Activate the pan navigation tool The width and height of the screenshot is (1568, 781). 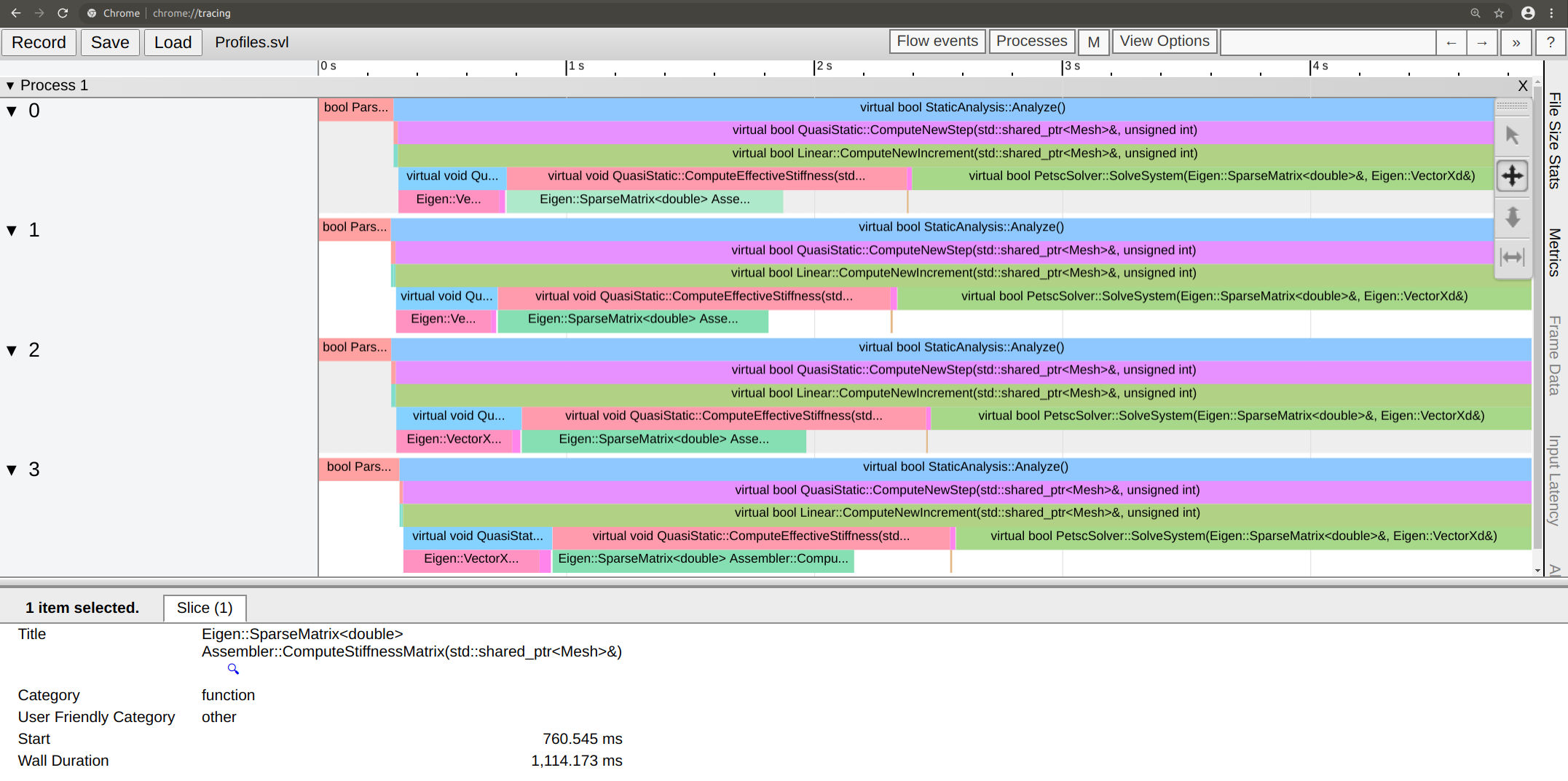pyautogui.click(x=1513, y=175)
